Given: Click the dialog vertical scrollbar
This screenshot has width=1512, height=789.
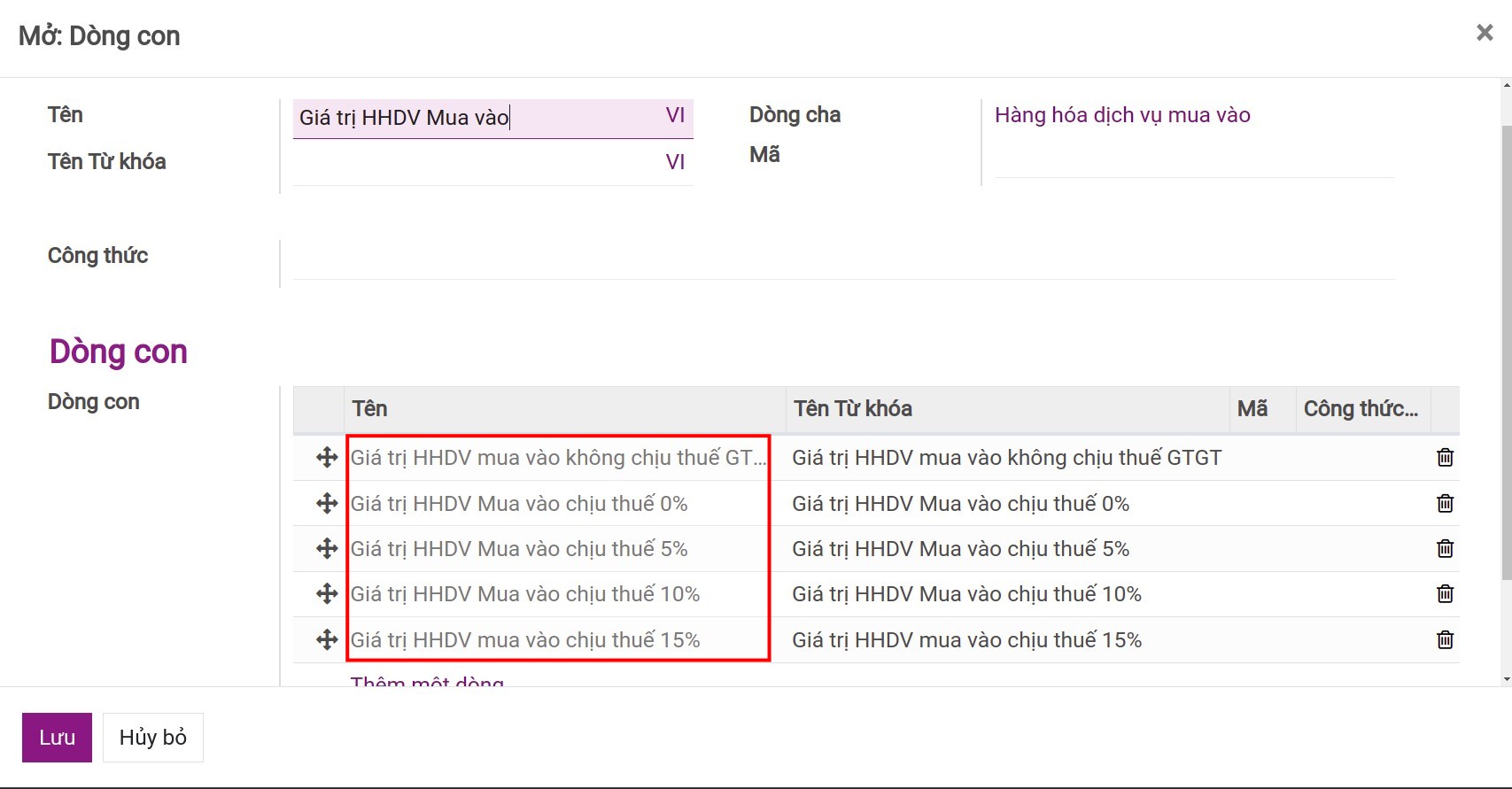Looking at the screenshot, I should pos(1507,354).
